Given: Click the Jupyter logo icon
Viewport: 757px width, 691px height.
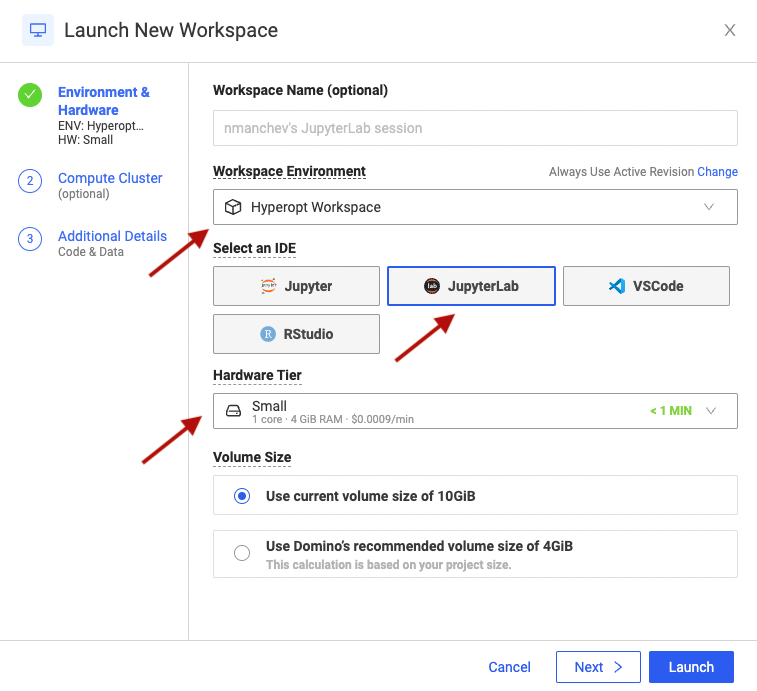Looking at the screenshot, I should click(268, 286).
